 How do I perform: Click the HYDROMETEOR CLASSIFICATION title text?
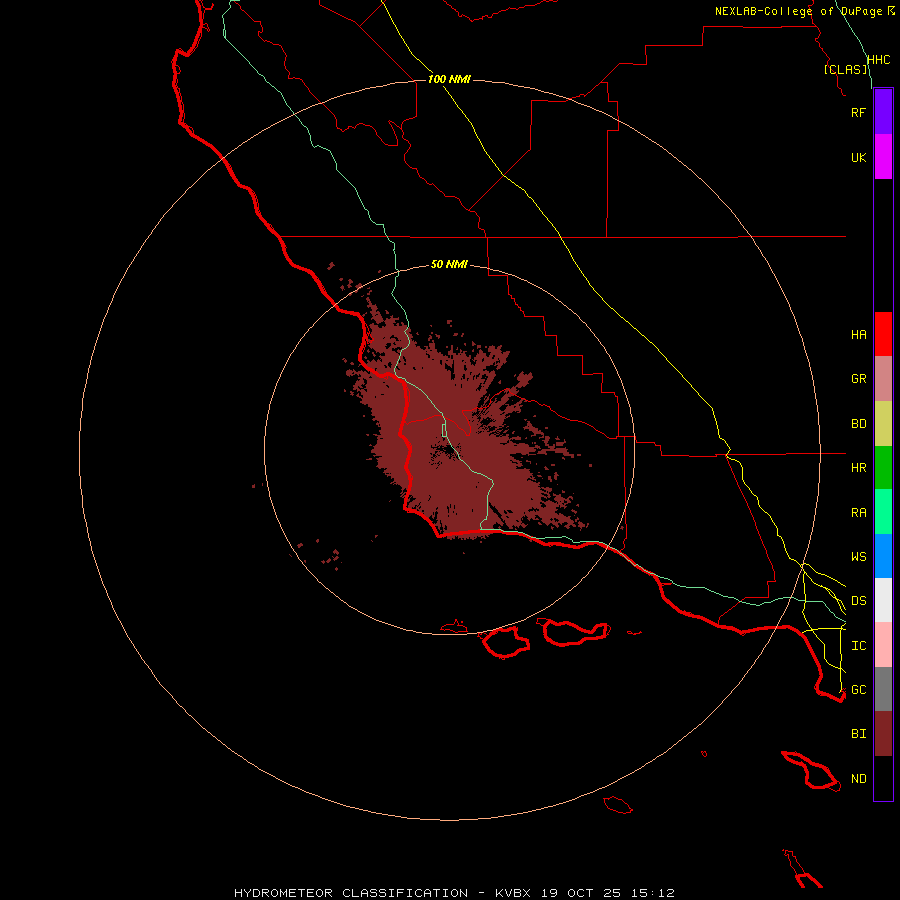pyautogui.click(x=351, y=893)
